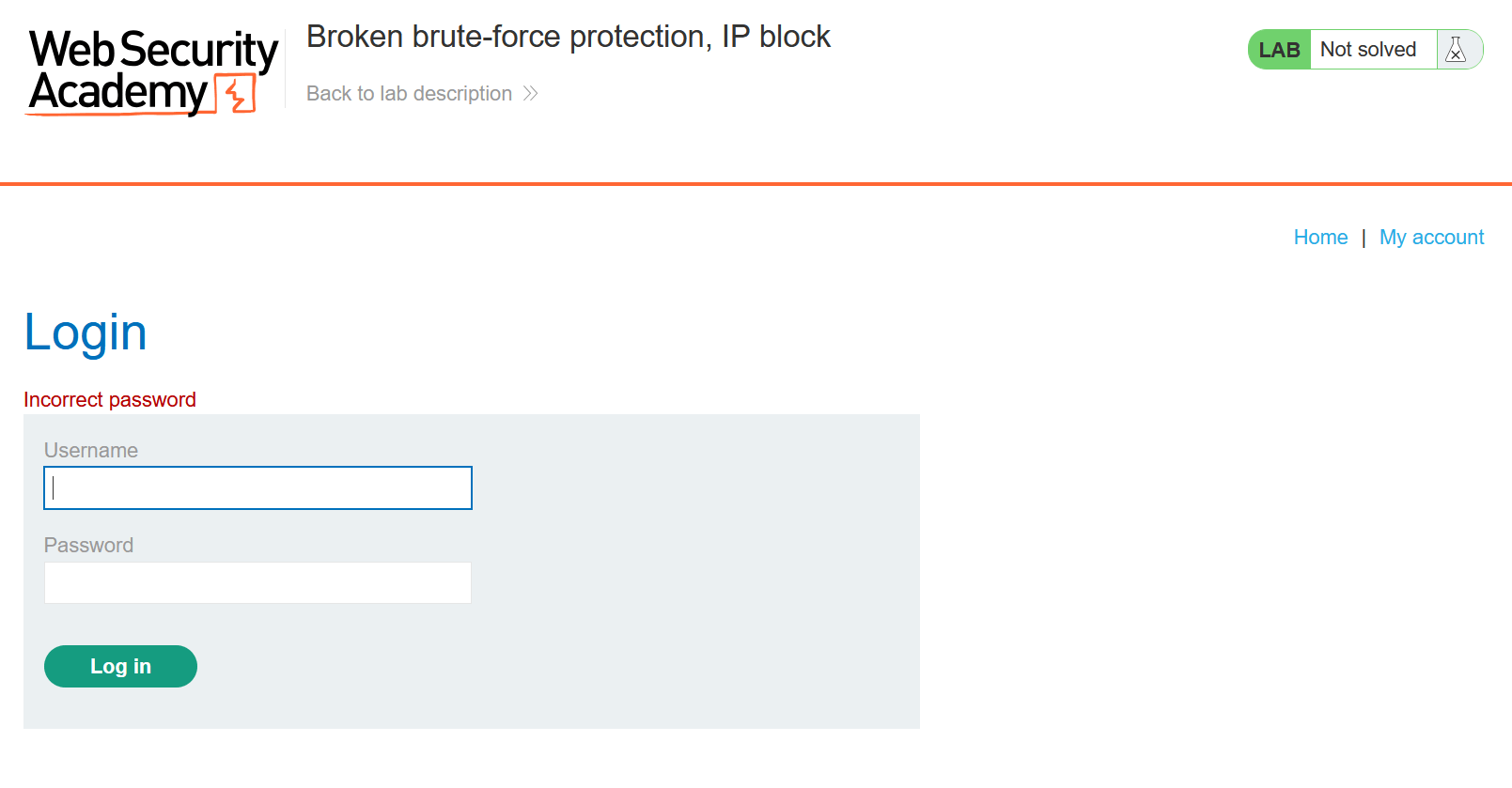Open the lab description page
Screen dimensions: 1512x788
point(409,93)
